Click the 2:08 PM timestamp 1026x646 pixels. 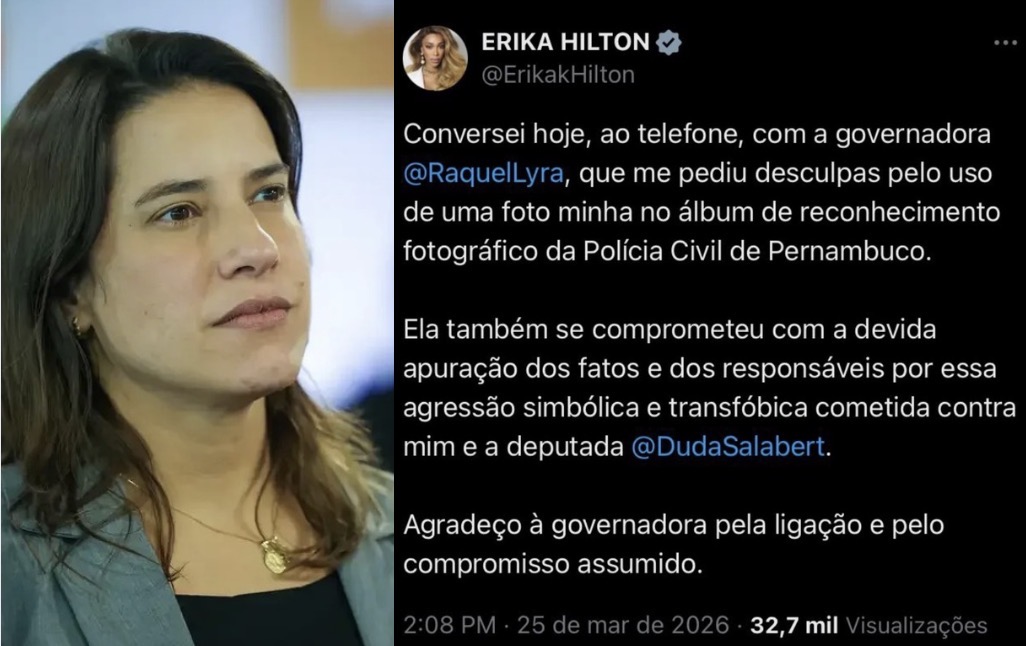click(x=450, y=625)
